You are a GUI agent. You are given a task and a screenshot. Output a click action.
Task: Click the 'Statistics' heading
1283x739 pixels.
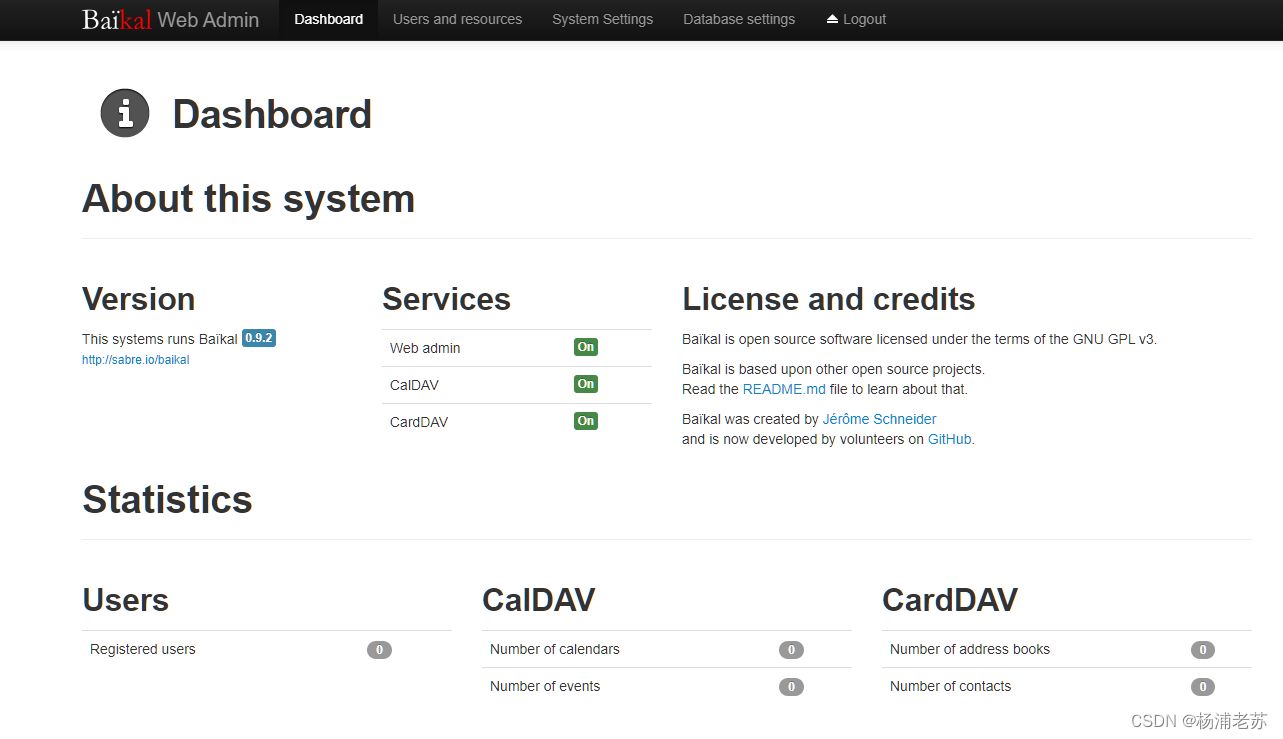[167, 499]
